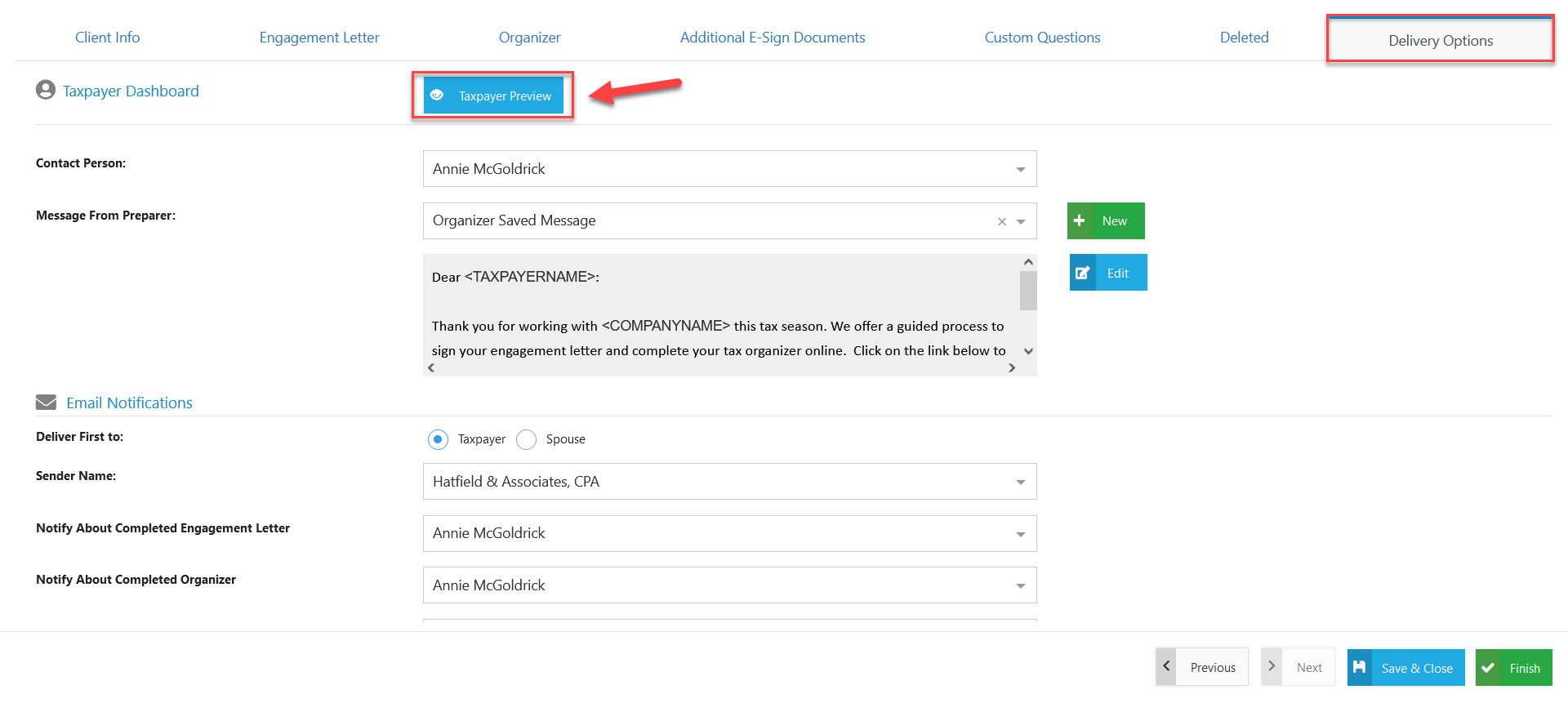Click the Taxpayer Dashboard user icon
Viewport: 1568px width, 703px height.
click(46, 90)
